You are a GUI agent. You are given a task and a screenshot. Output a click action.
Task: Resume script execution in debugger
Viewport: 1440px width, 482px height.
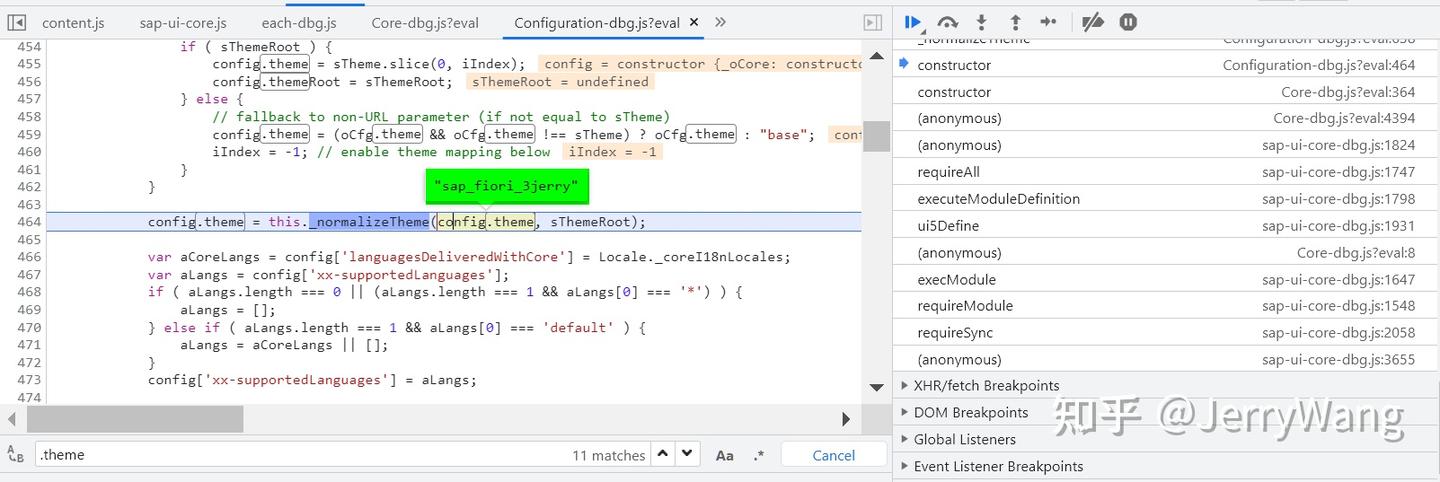[x=913, y=21]
